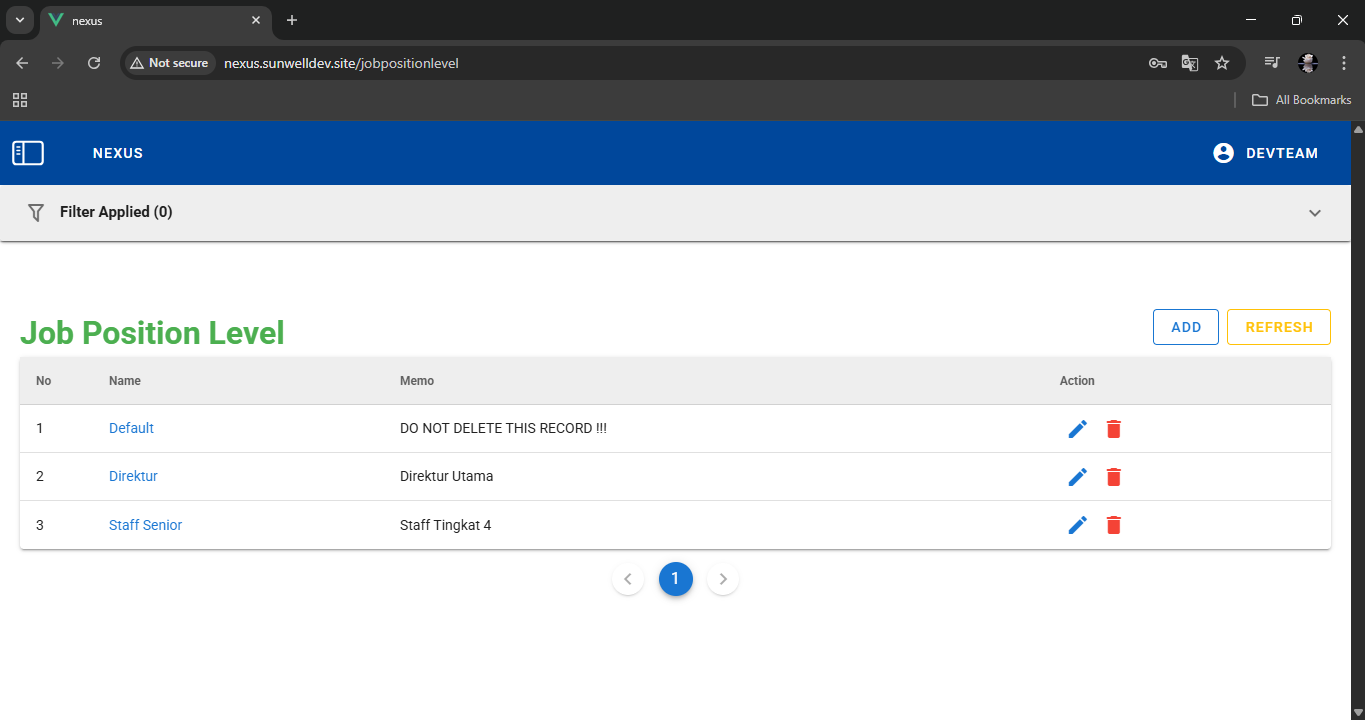
Task: Click the ADD button
Action: tap(1185, 327)
